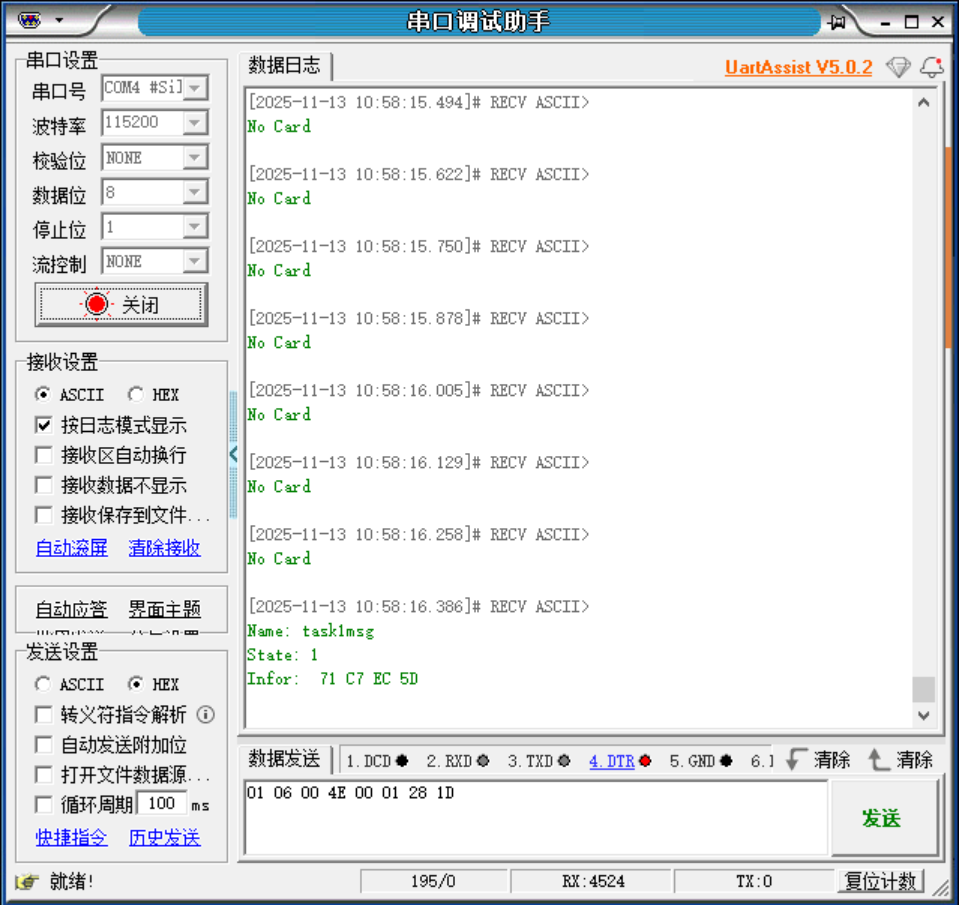959x905 pixels.
Task: Click the log scrollbar thumb
Action: click(924, 689)
